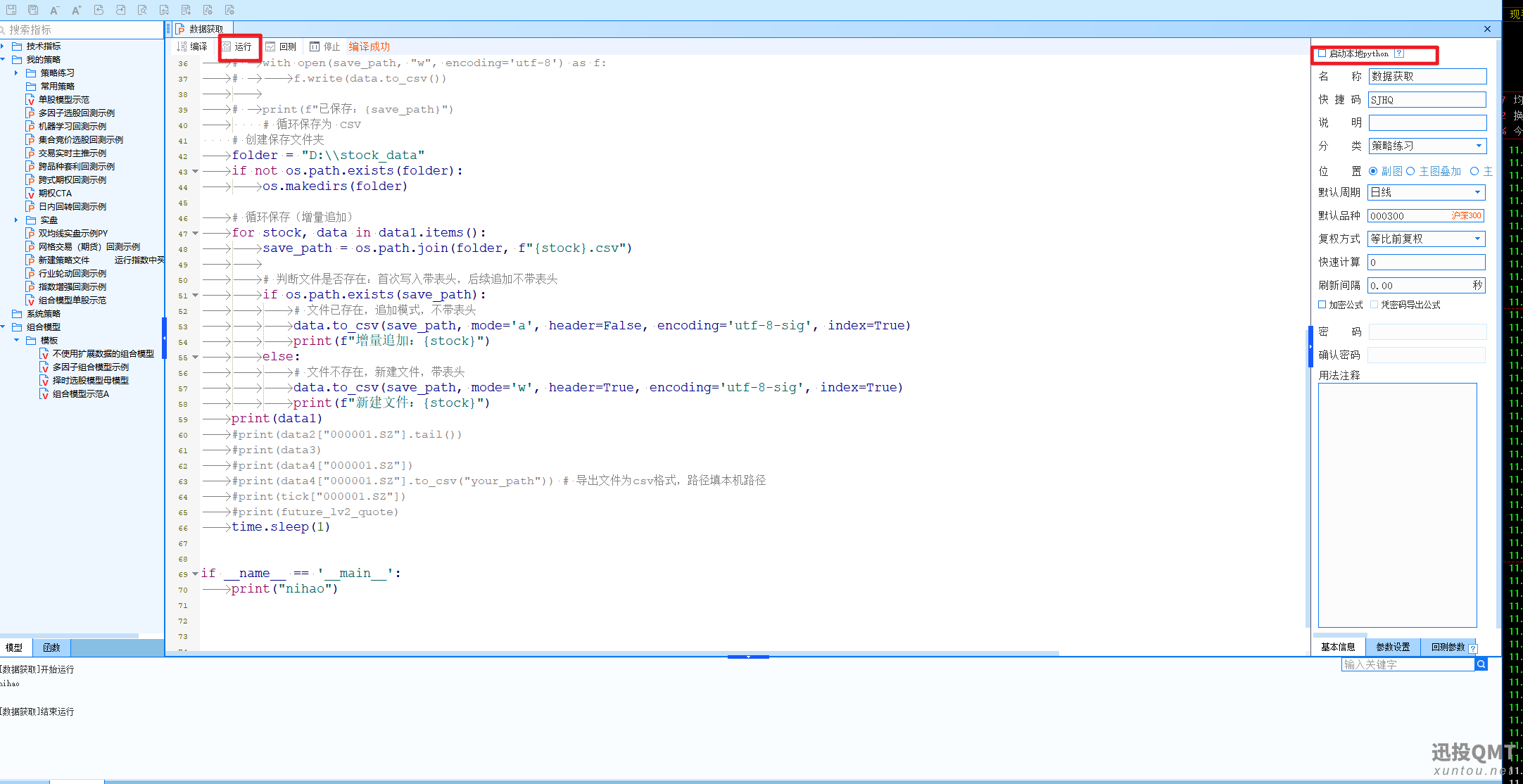Expand the 策略练习 folder
1523x784 pixels.
point(16,73)
